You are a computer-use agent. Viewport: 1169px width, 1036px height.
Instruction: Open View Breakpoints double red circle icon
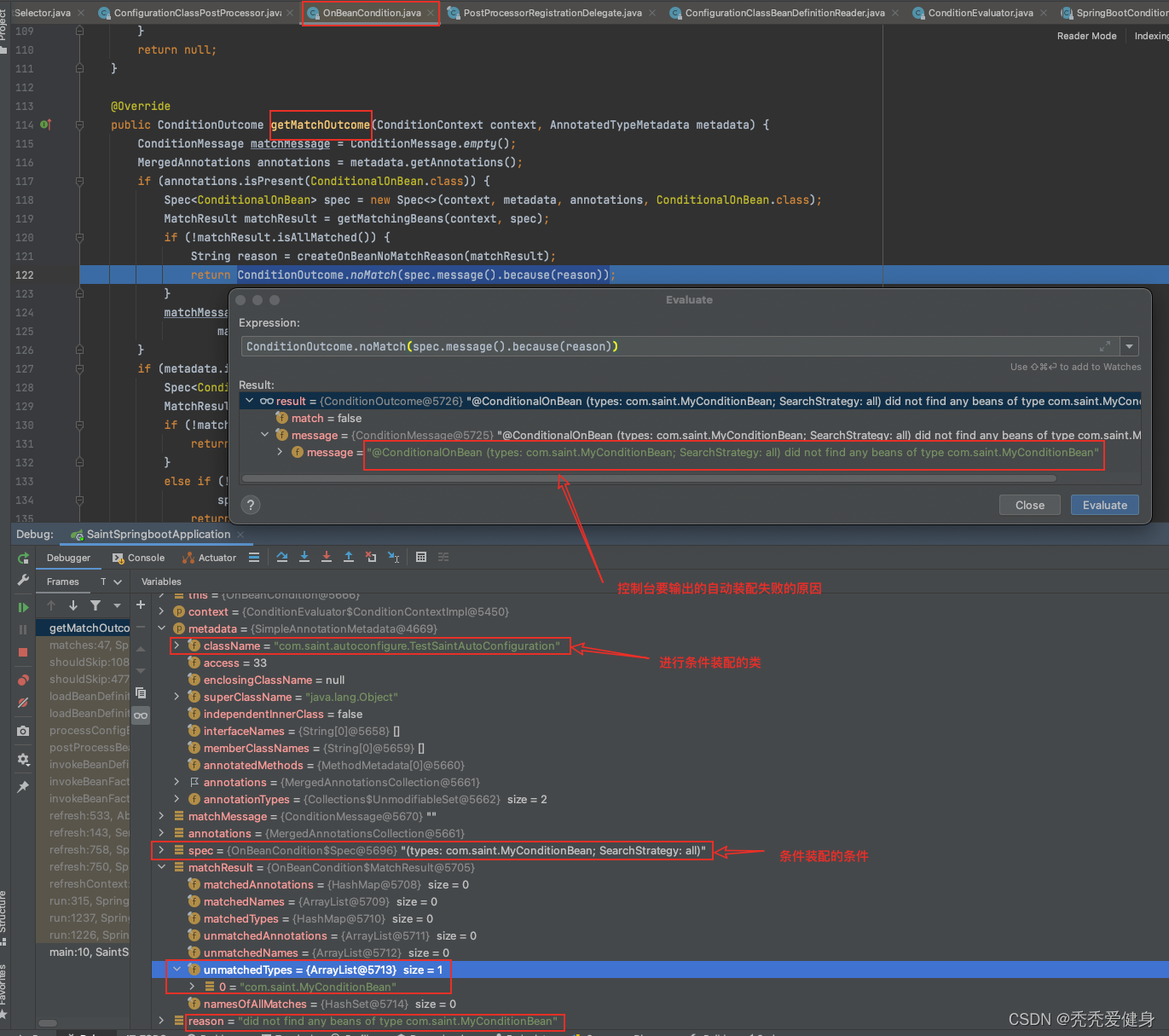[x=23, y=680]
